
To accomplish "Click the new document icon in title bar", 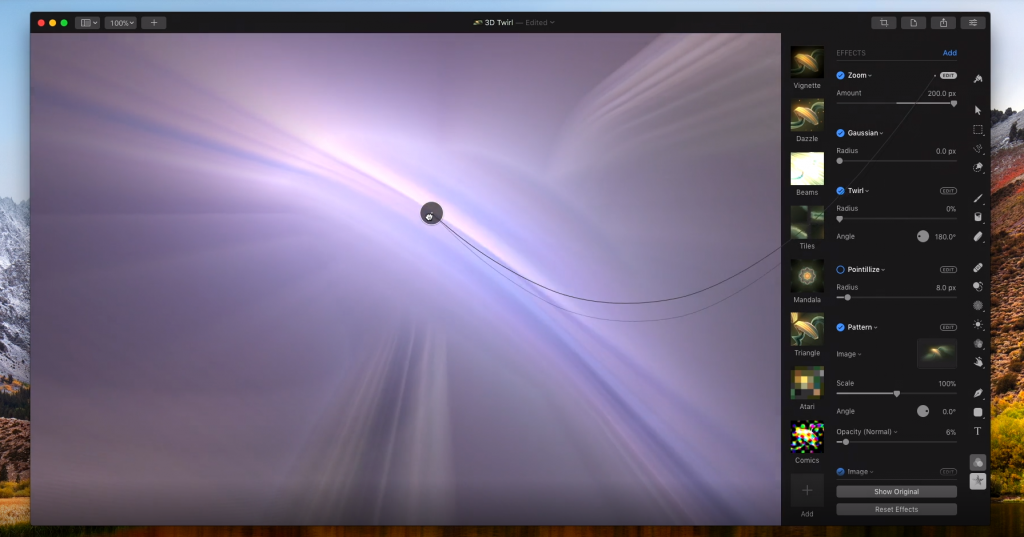I will [x=914, y=23].
